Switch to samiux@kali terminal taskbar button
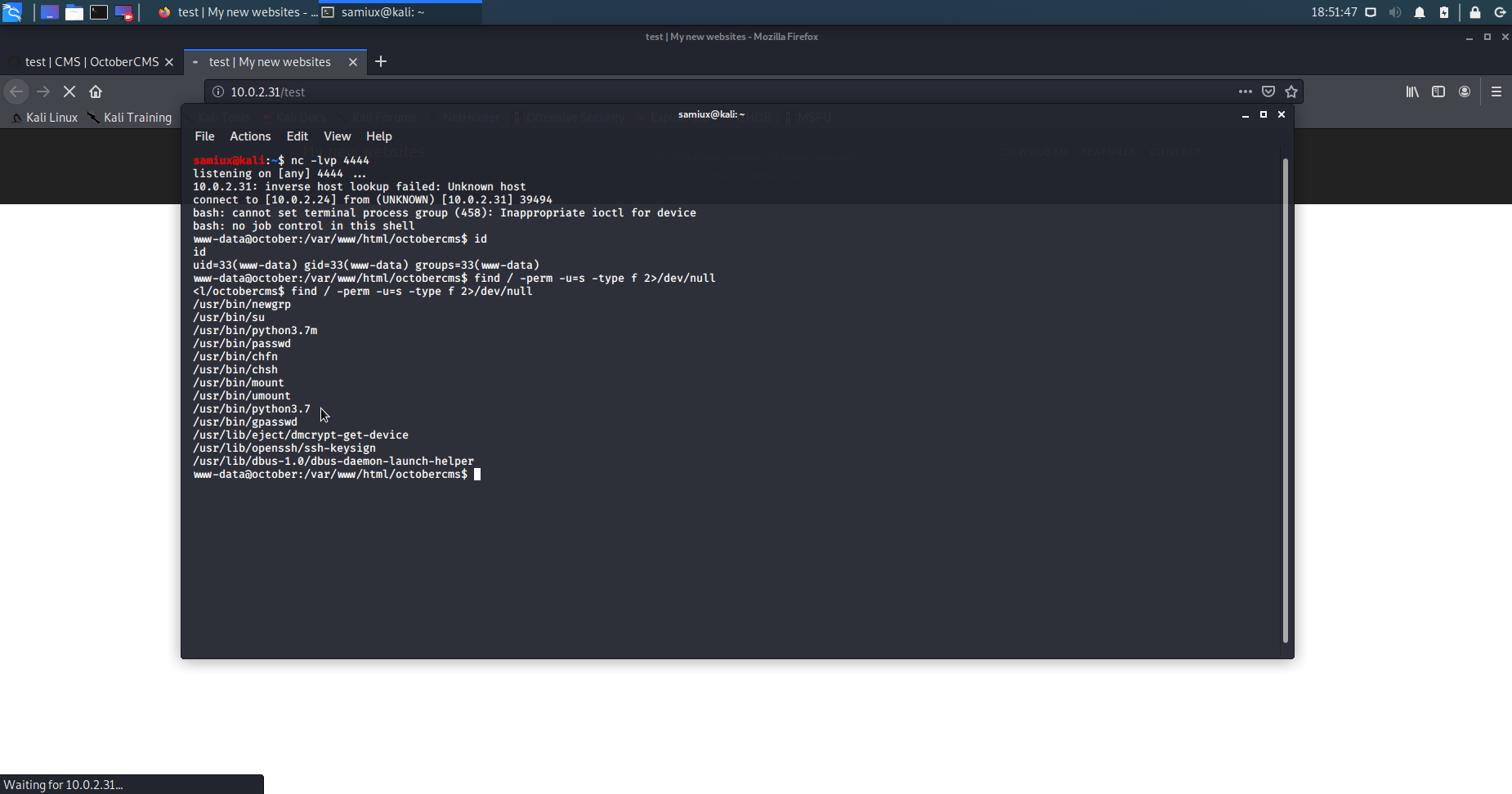The height and width of the screenshot is (794, 1512). click(400, 12)
